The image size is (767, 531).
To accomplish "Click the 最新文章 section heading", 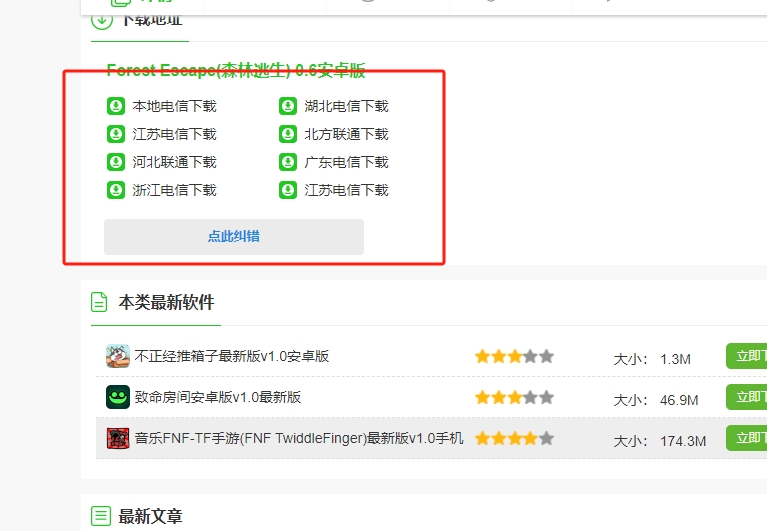I will [150, 516].
